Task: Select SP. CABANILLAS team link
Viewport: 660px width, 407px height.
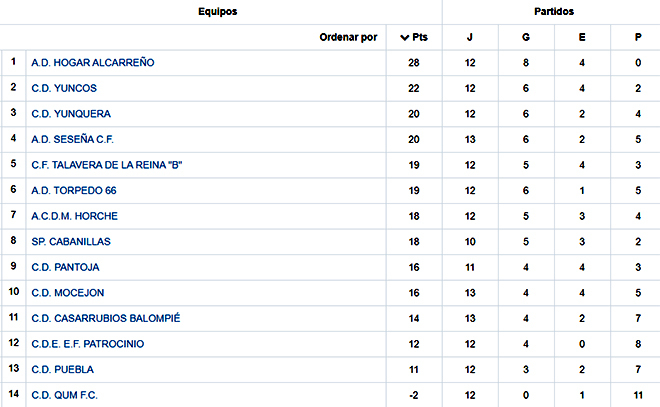Action: [x=71, y=242]
